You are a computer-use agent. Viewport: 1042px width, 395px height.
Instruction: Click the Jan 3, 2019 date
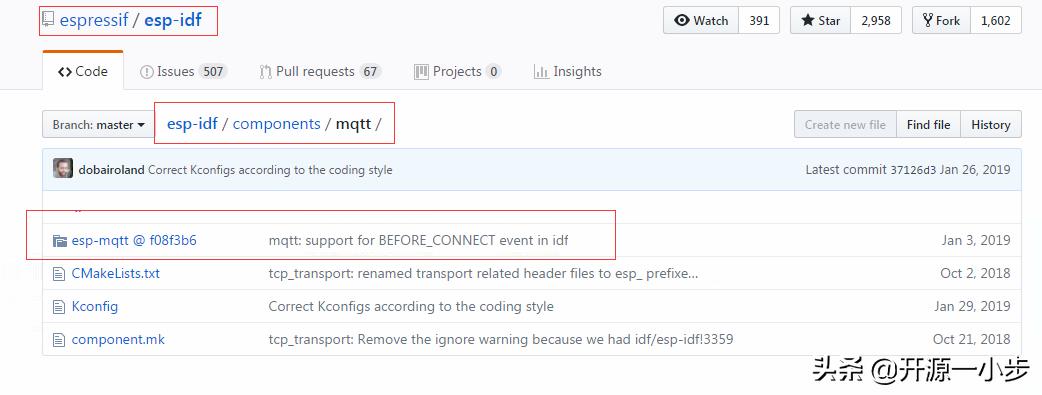click(976, 240)
